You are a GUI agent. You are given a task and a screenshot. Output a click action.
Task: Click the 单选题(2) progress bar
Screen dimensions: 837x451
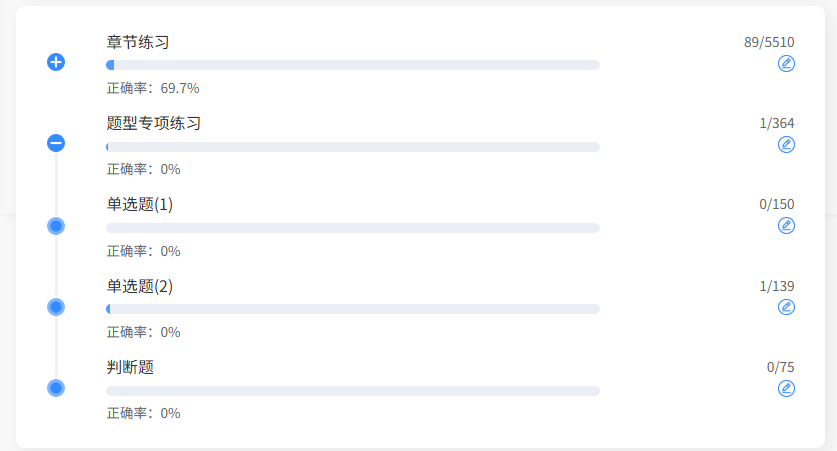point(352,309)
